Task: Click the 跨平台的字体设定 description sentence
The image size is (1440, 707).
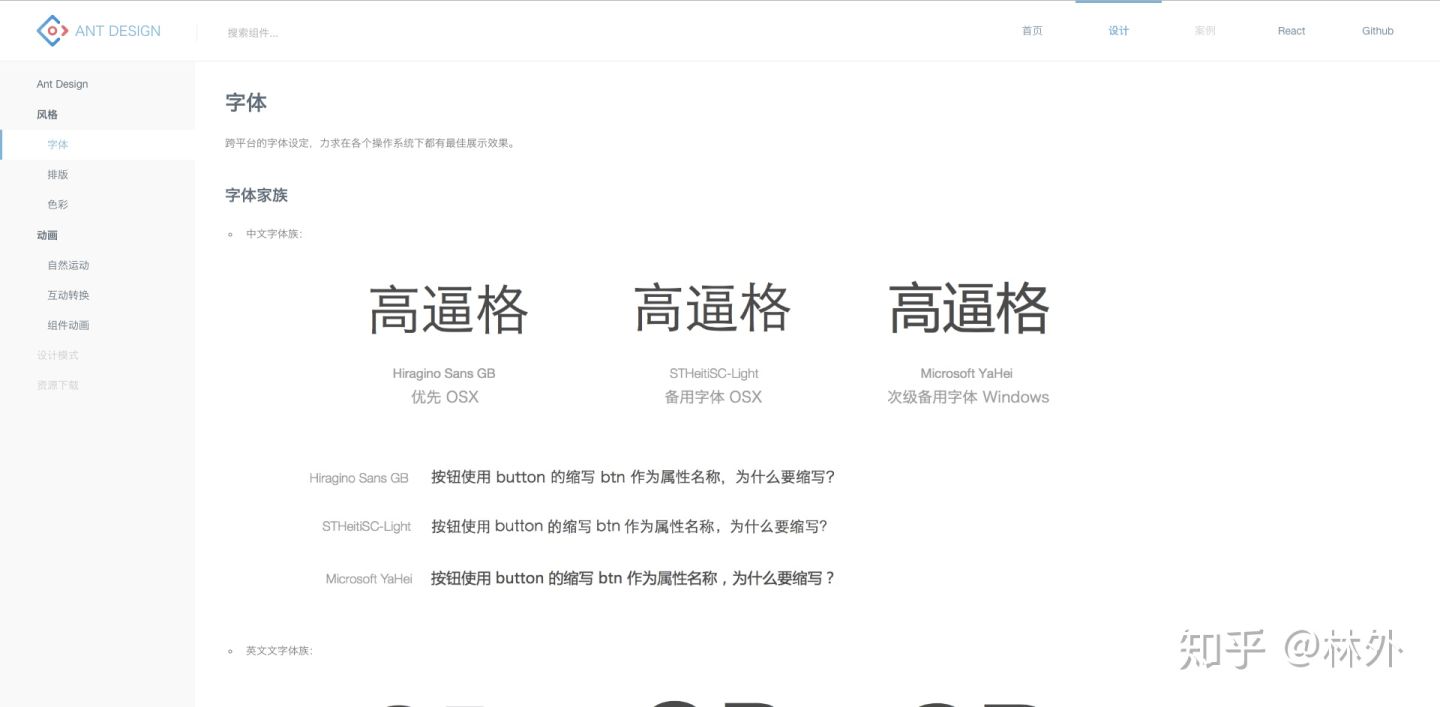Action: [x=370, y=143]
